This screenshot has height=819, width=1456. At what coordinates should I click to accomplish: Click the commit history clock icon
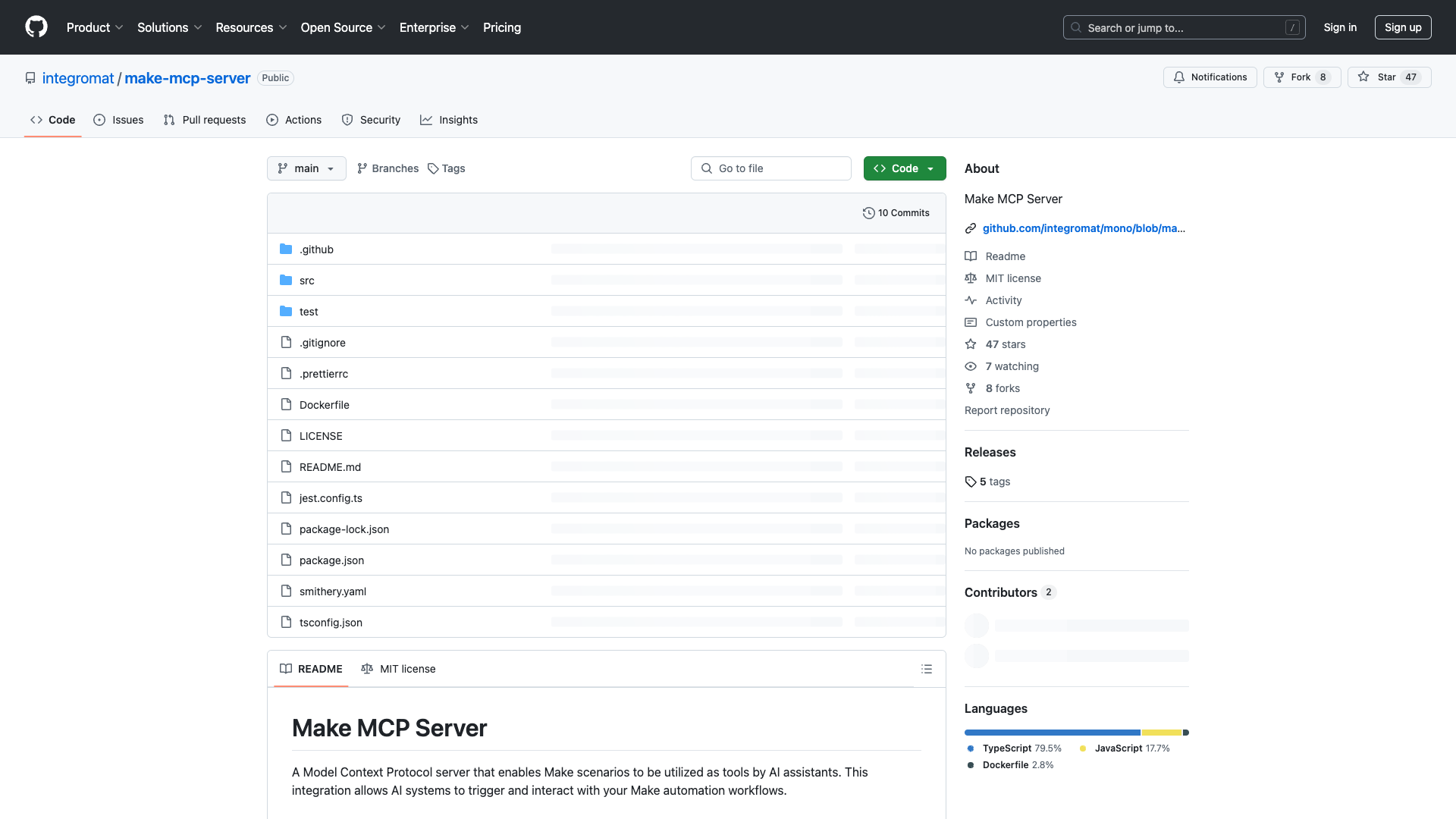click(869, 213)
